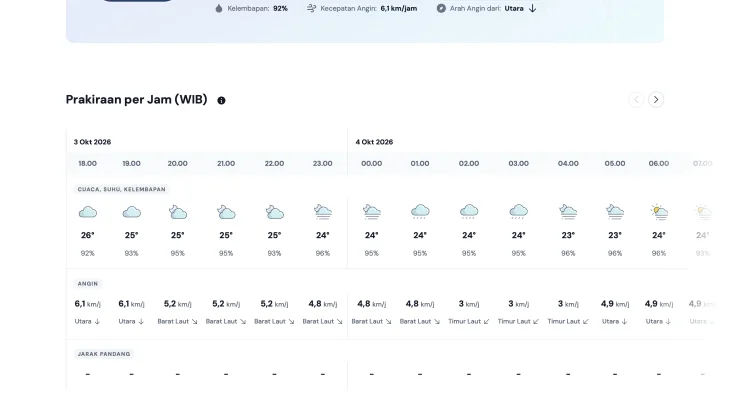Click the cloudy icon for 18.00

(x=88, y=212)
